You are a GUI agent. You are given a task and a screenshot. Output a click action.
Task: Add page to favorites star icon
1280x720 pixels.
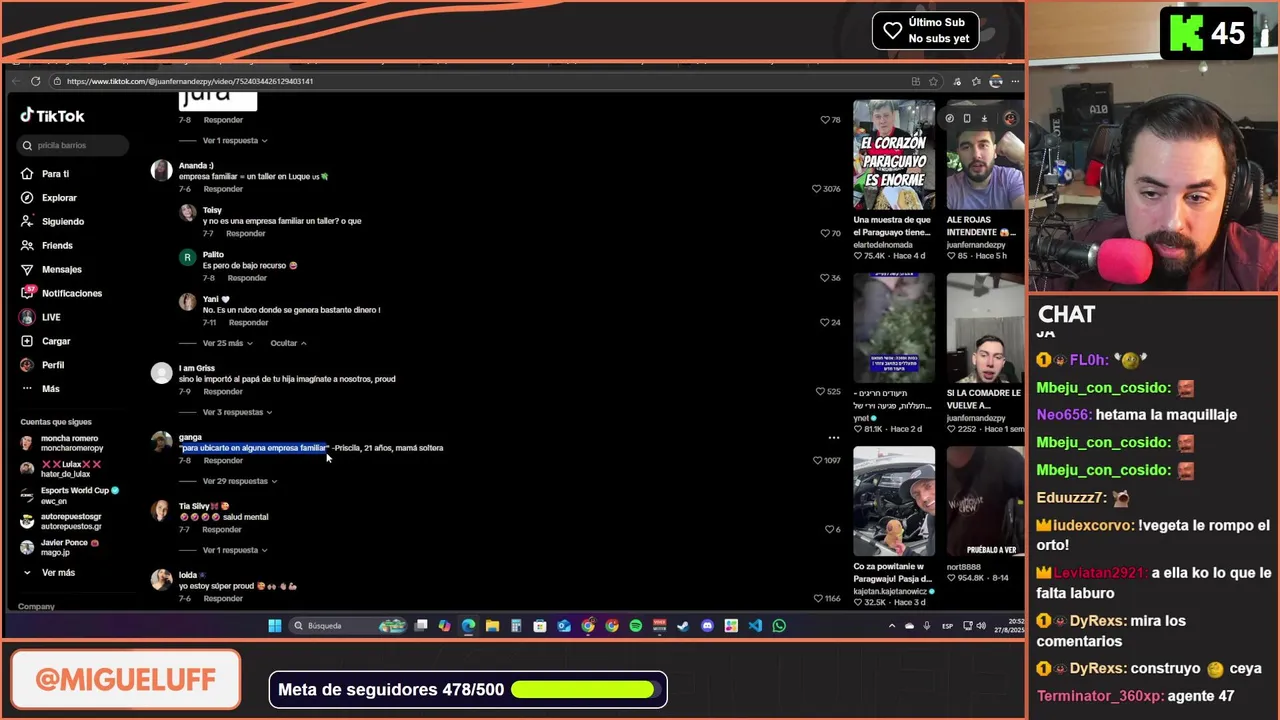pos(933,81)
